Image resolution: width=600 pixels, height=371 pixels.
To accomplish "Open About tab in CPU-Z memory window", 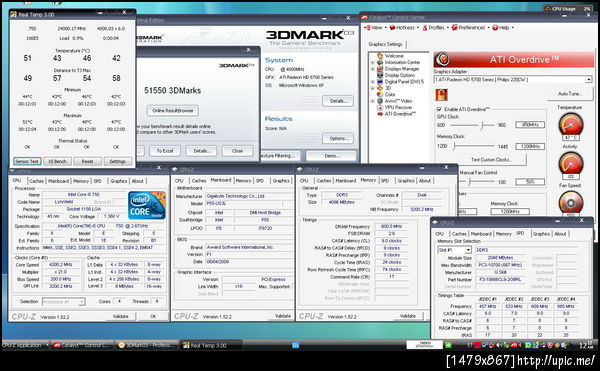I will pos(425,181).
